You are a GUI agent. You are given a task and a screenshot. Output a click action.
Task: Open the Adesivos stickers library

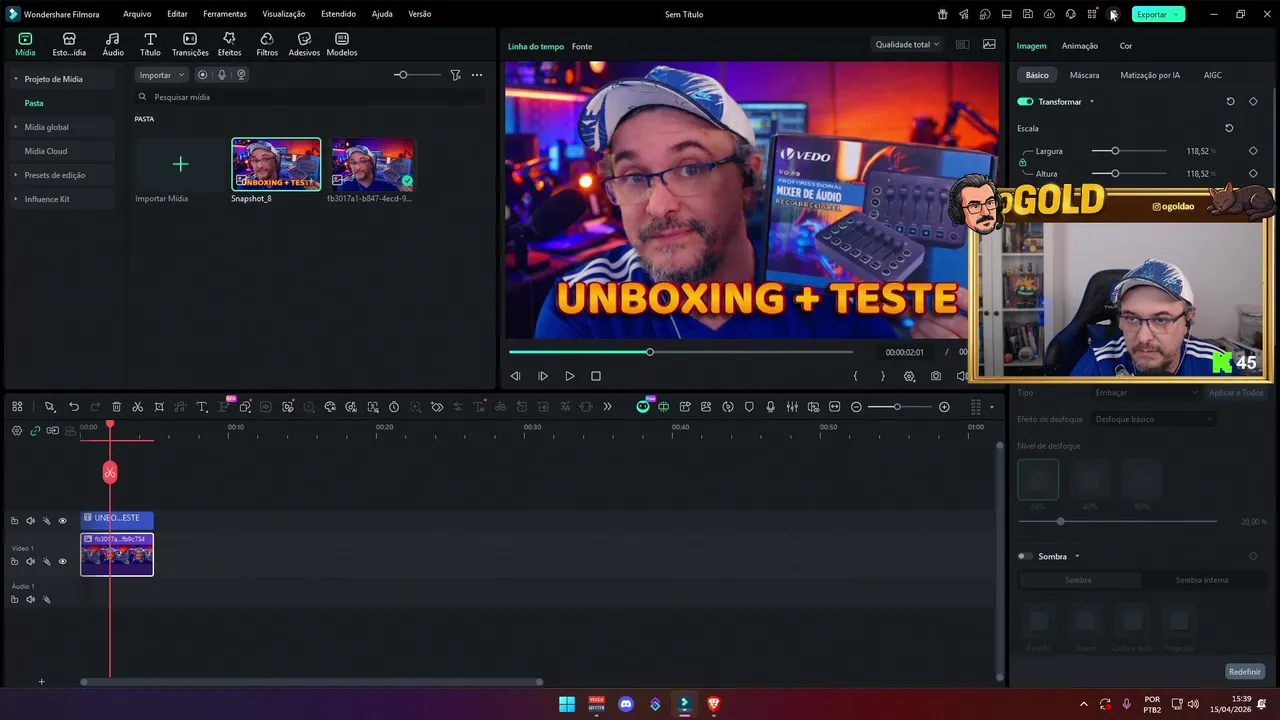coord(304,44)
